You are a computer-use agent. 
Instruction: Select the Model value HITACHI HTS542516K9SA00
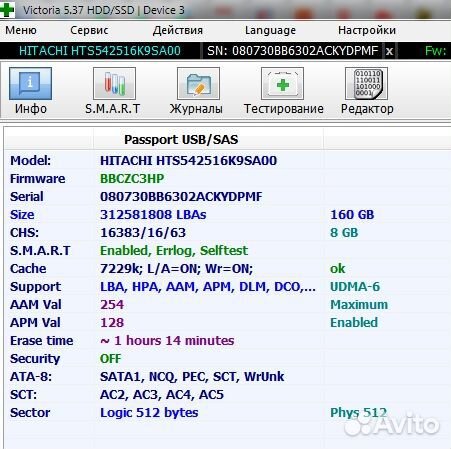pyautogui.click(x=188, y=161)
